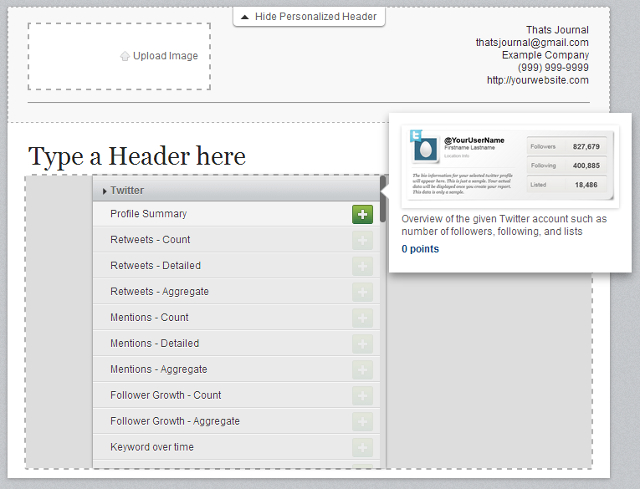Click the Twitter section title

[127, 191]
